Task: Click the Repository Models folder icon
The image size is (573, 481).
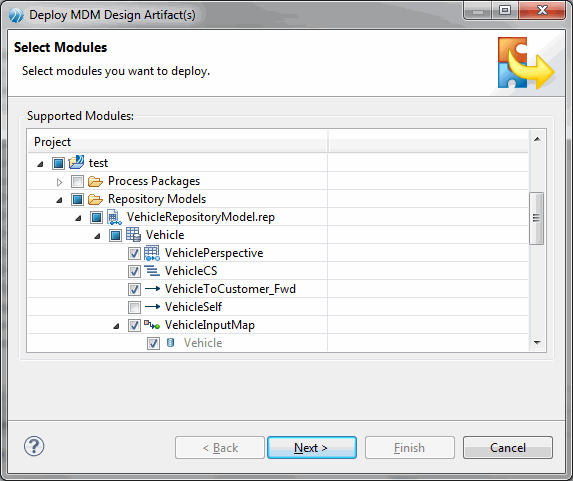Action: [95, 199]
